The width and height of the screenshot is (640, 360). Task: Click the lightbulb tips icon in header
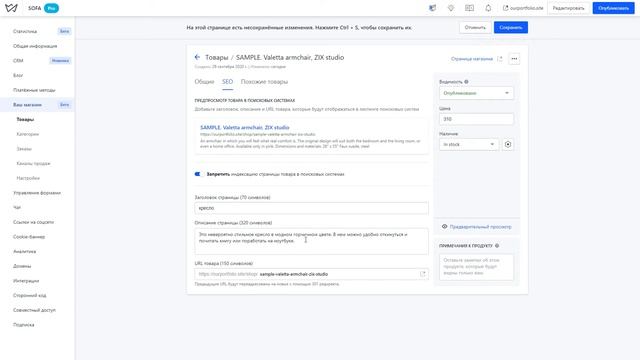click(x=451, y=8)
